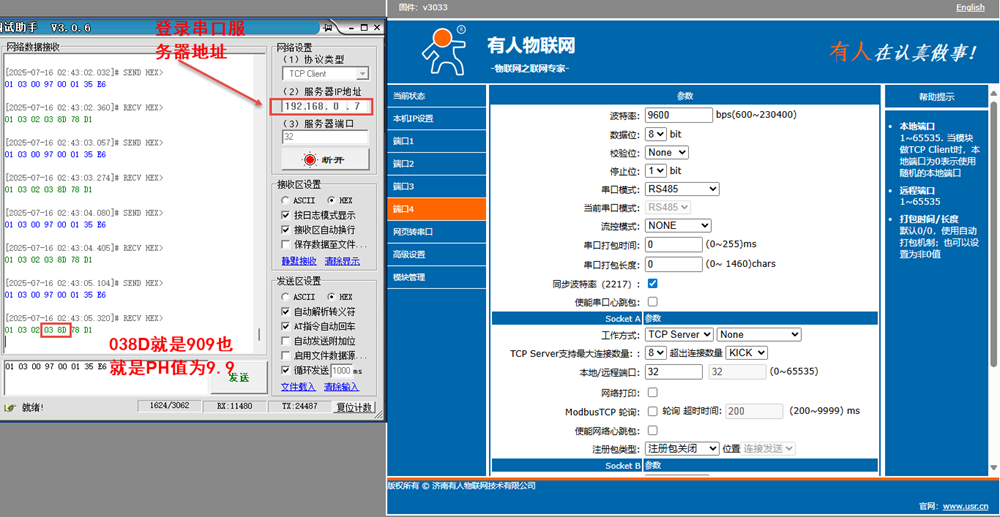This screenshot has width=1000, height=517.
Task: Open 网页转串口 in web sidebar
Action: (436, 232)
